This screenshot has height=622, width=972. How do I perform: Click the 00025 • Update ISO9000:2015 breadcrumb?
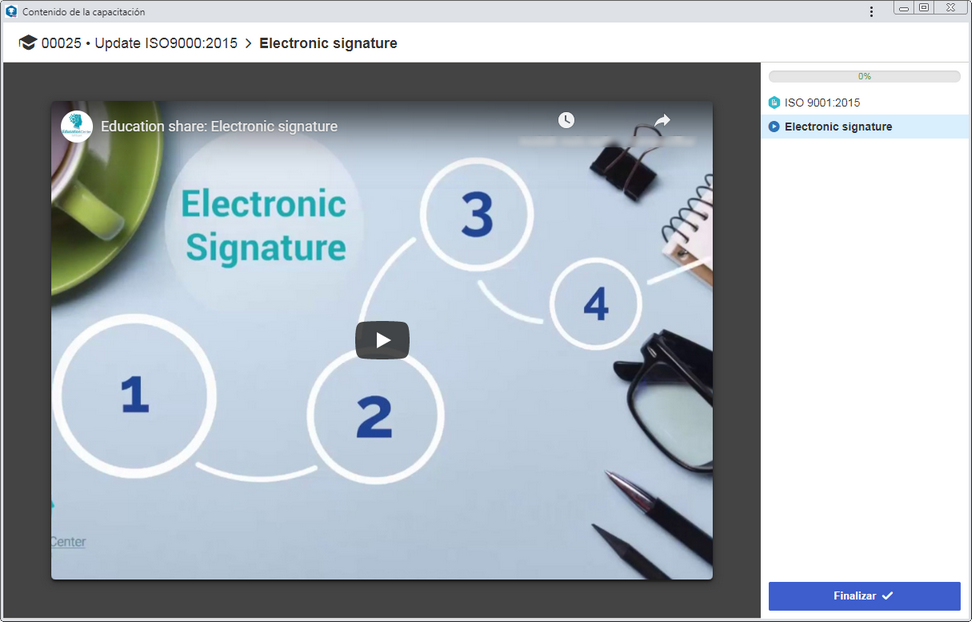tap(139, 43)
